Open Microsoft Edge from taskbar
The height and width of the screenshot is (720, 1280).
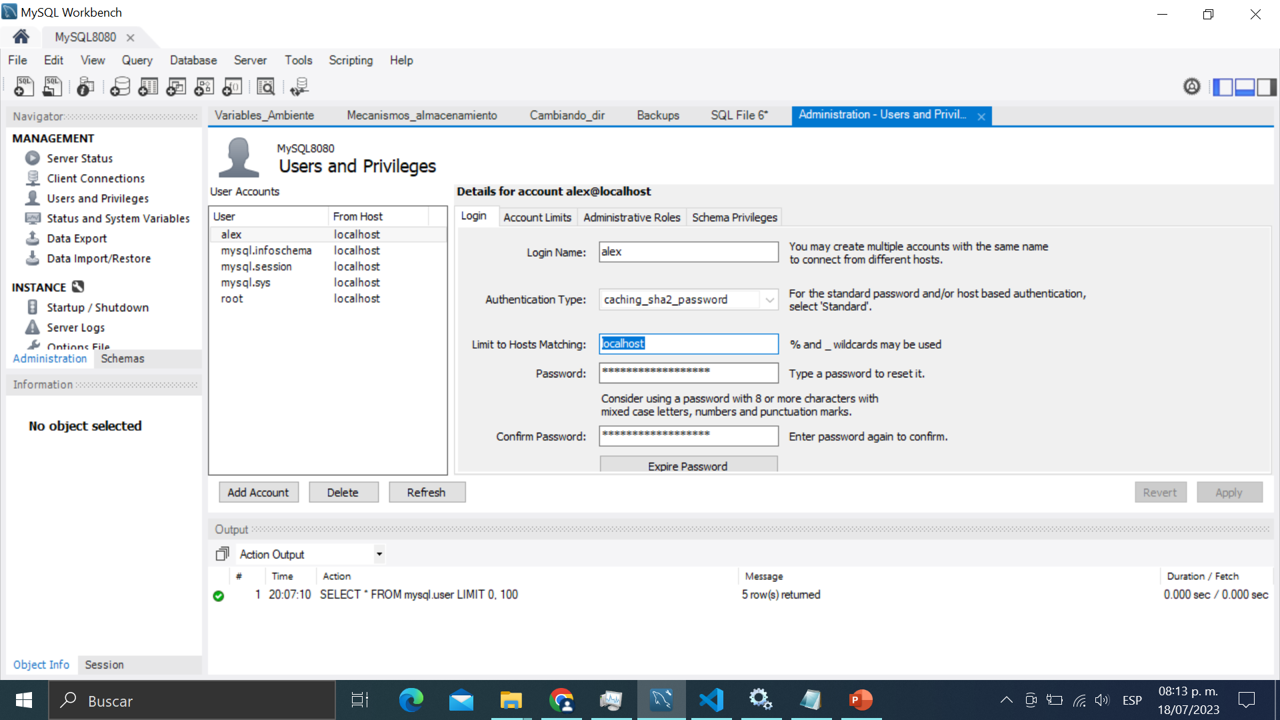[411, 700]
